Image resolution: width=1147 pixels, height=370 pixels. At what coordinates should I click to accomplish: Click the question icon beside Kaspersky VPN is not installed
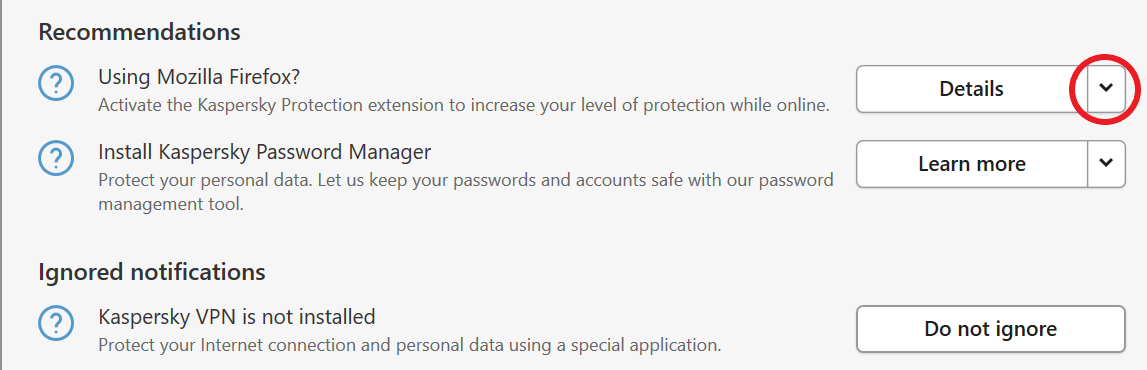pyautogui.click(x=56, y=324)
